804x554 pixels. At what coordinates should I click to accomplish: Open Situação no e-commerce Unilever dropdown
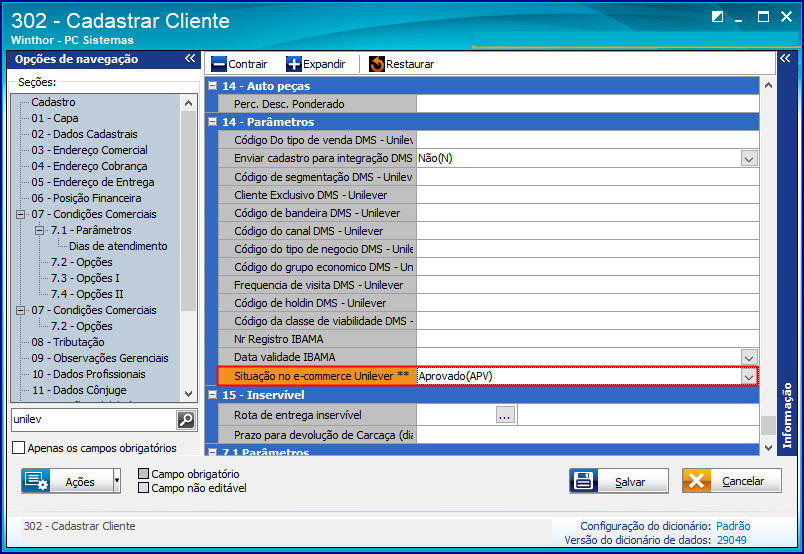[x=749, y=377]
